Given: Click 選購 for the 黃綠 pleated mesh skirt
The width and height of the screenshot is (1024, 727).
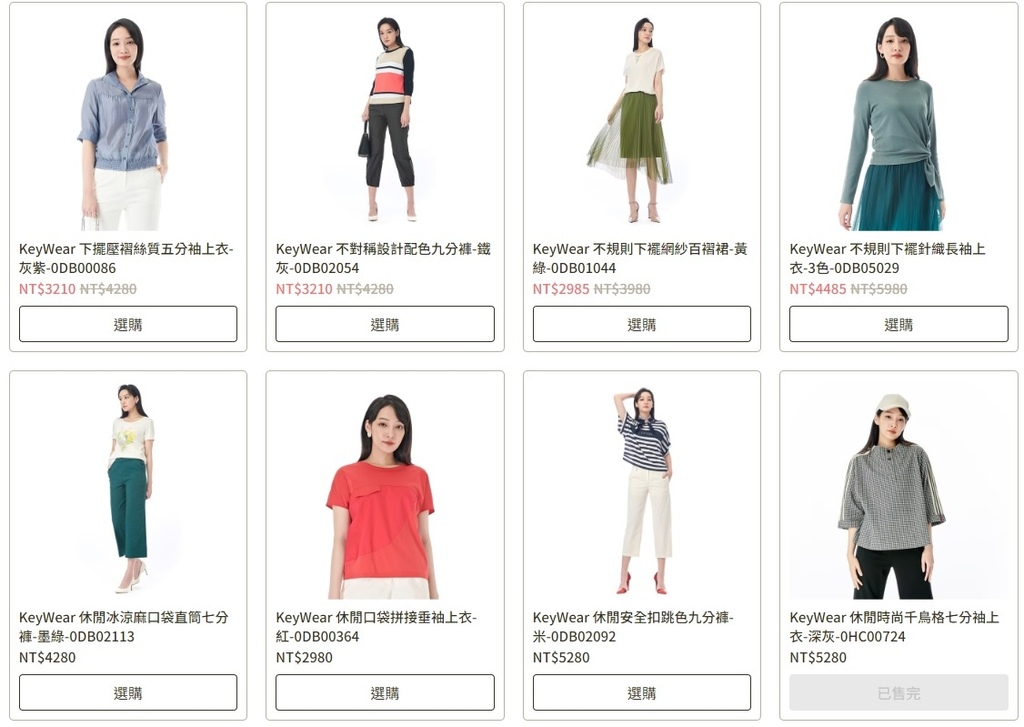Looking at the screenshot, I should 641,324.
